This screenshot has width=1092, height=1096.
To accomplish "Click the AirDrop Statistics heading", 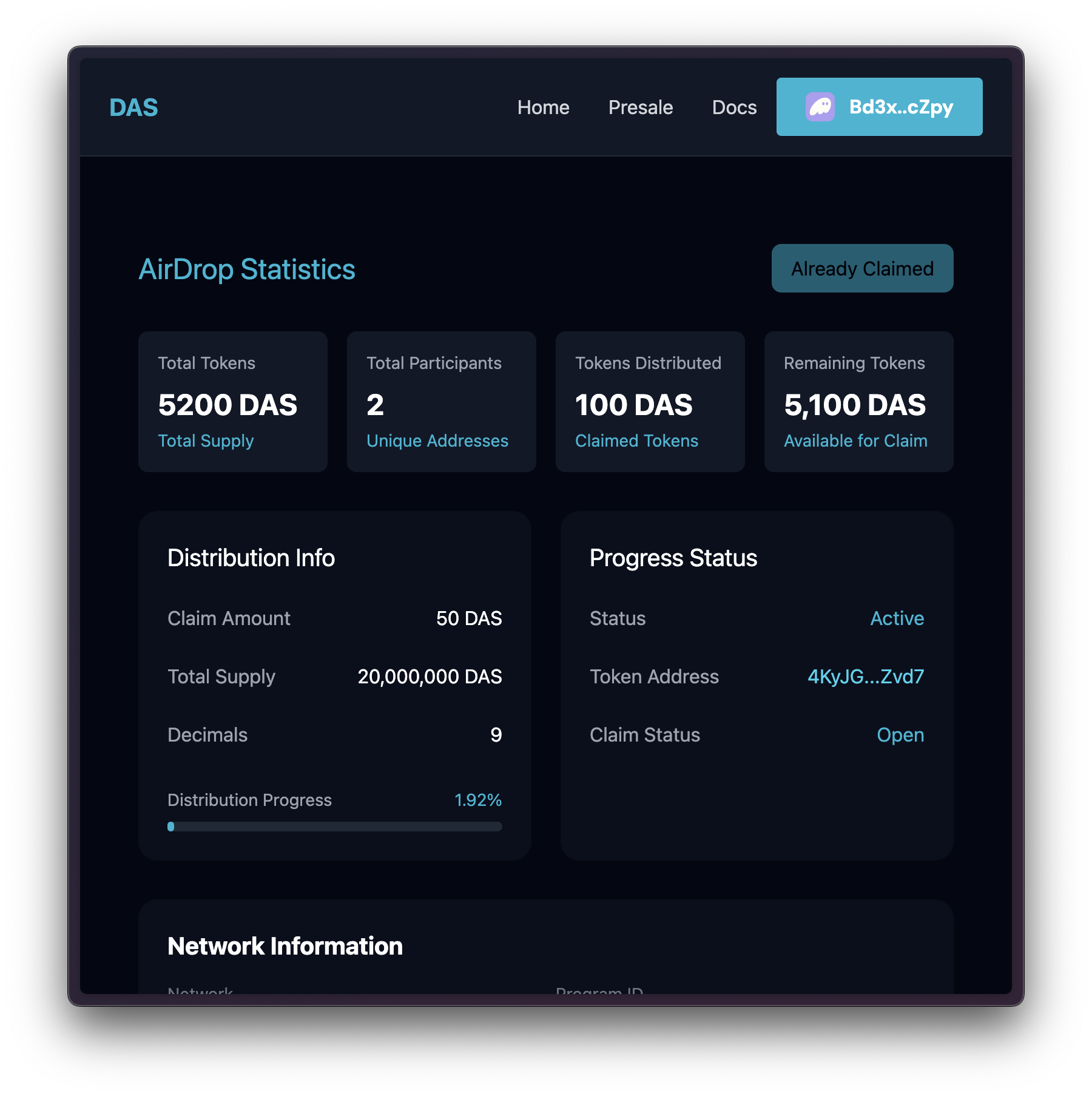I will click(x=247, y=269).
